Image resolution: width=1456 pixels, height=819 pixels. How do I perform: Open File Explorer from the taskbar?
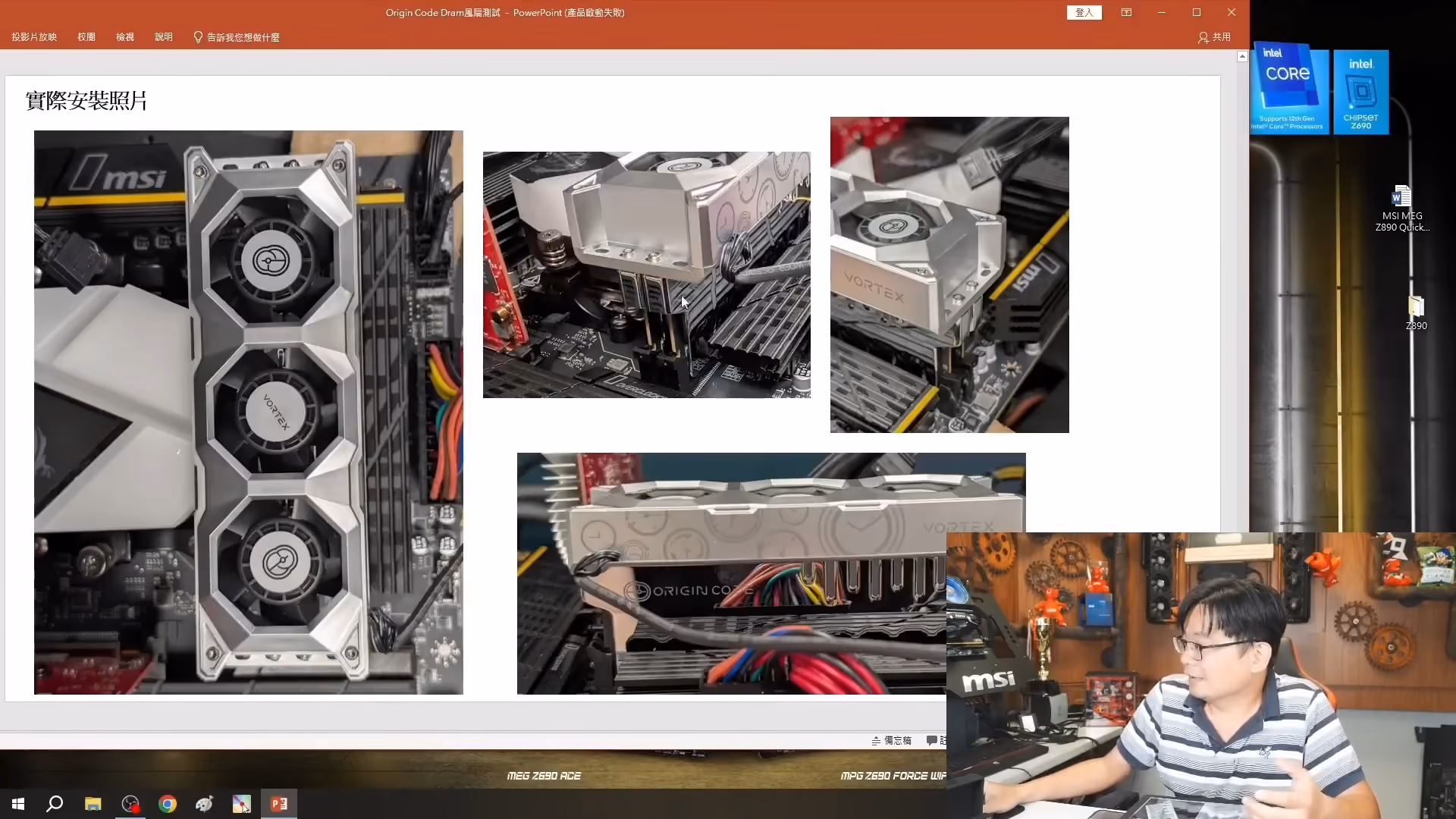click(x=93, y=804)
